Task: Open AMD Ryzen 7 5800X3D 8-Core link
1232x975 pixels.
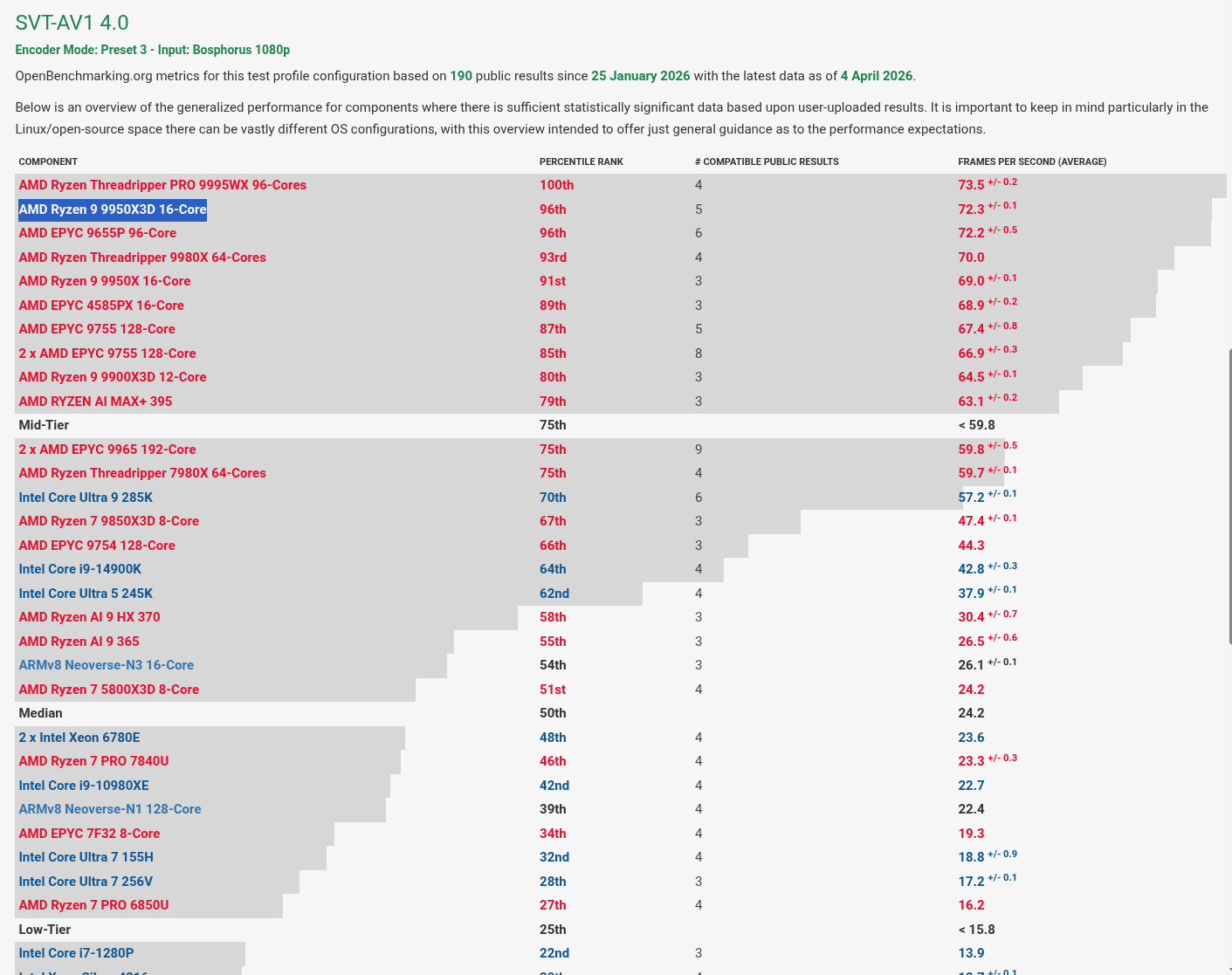Action: point(109,690)
